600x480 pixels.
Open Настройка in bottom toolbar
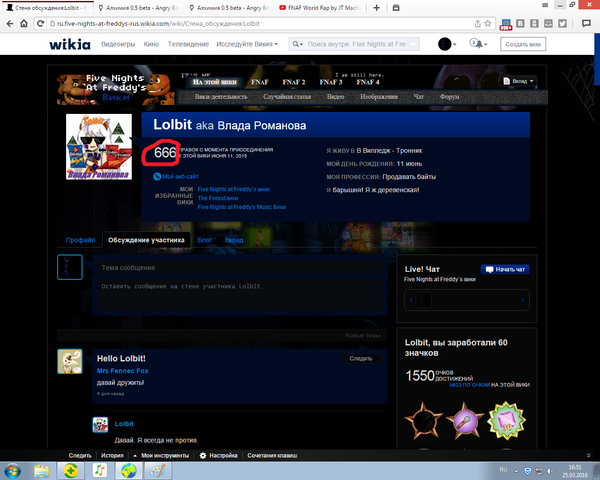219,456
